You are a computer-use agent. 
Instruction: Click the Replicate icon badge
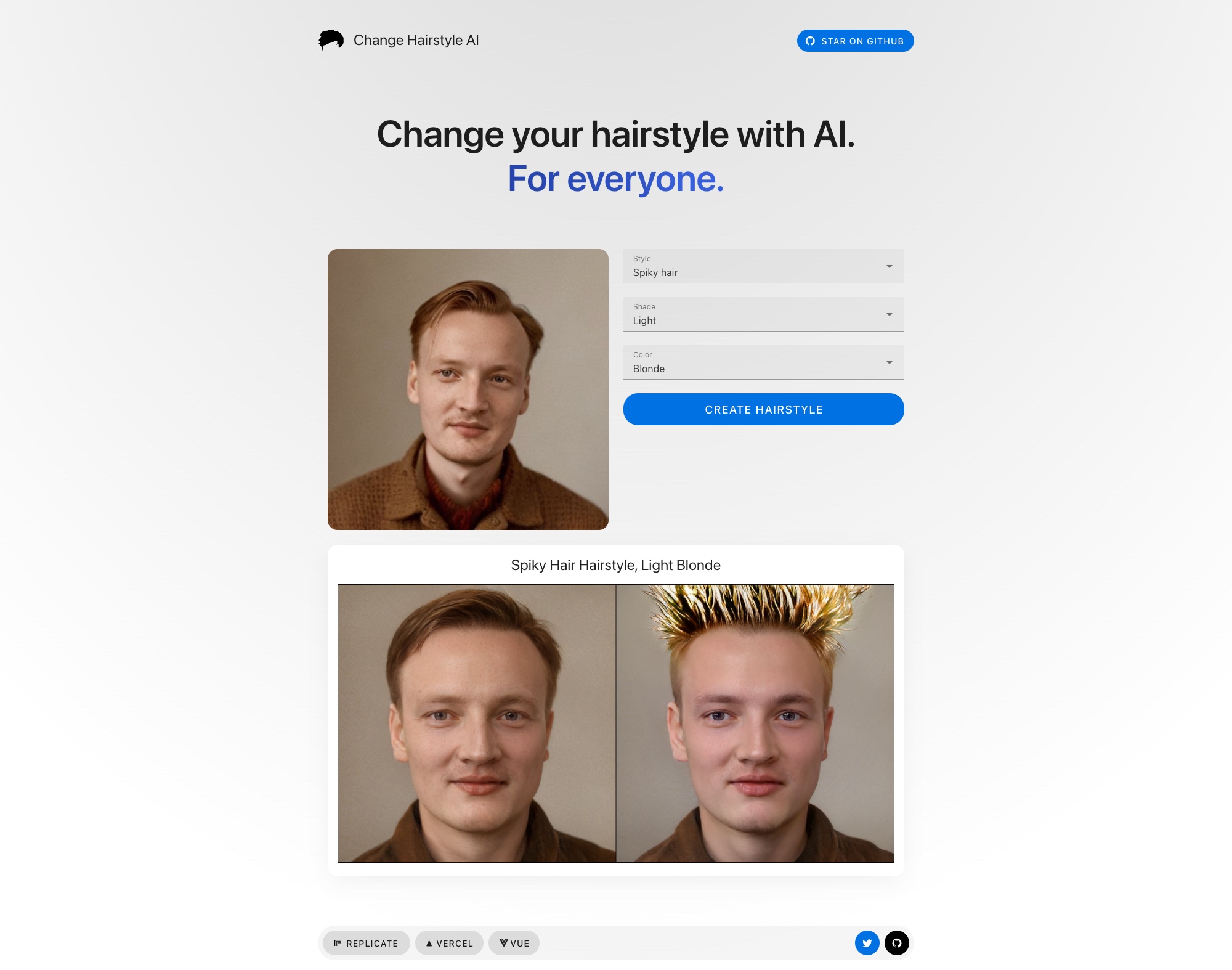[338, 943]
